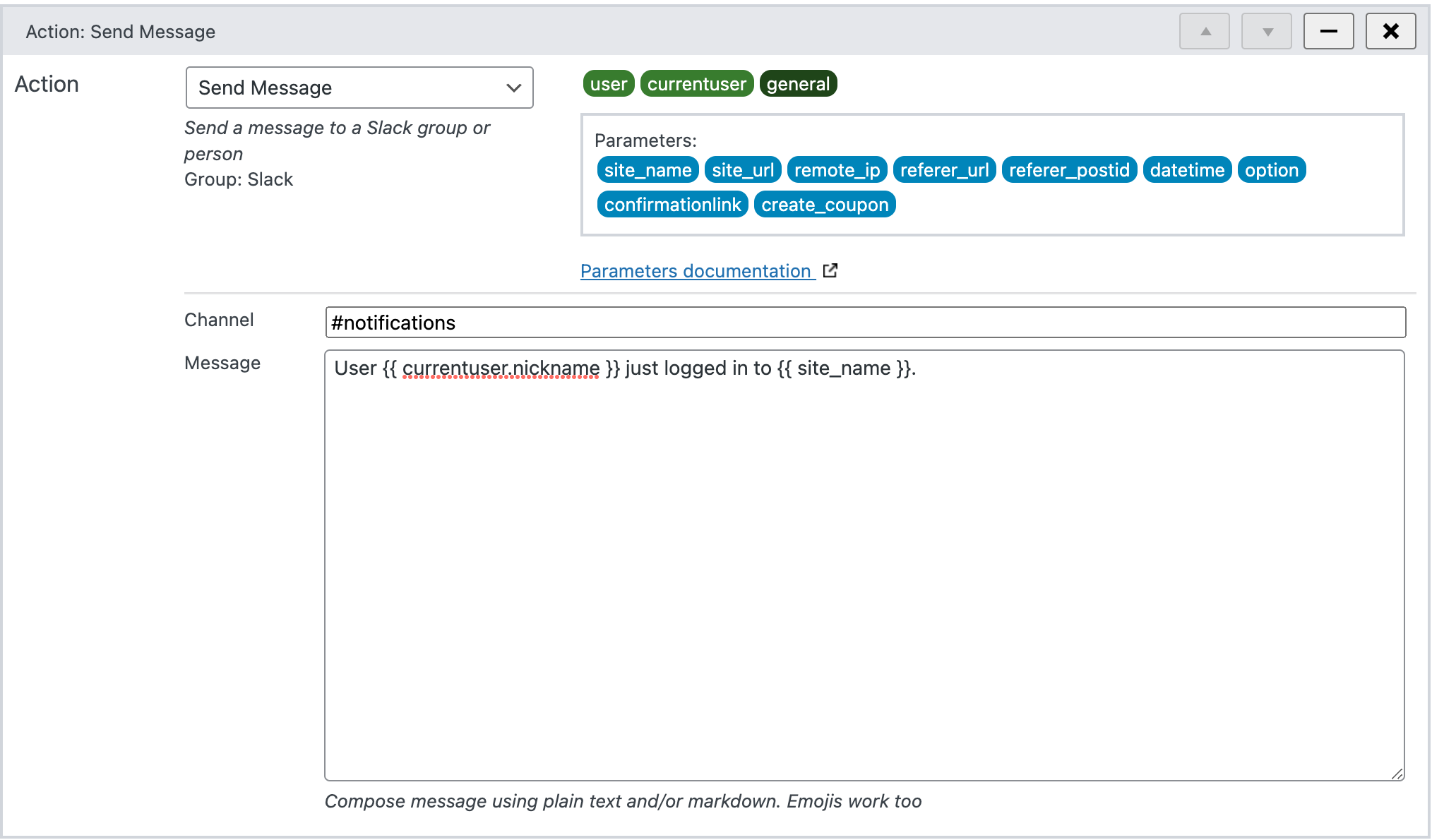This screenshot has width=1432, height=840.
Task: Collapse the Action: Send Message panel
Action: click(1328, 31)
